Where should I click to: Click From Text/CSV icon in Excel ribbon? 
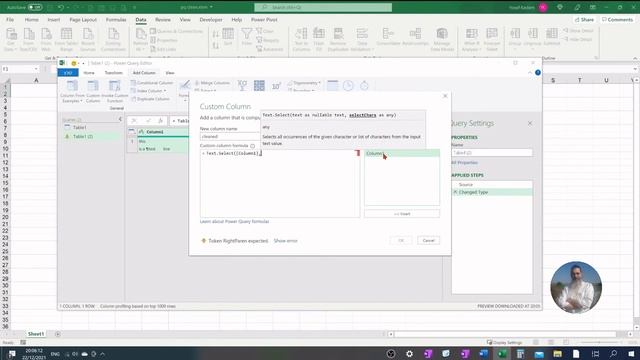(29, 40)
